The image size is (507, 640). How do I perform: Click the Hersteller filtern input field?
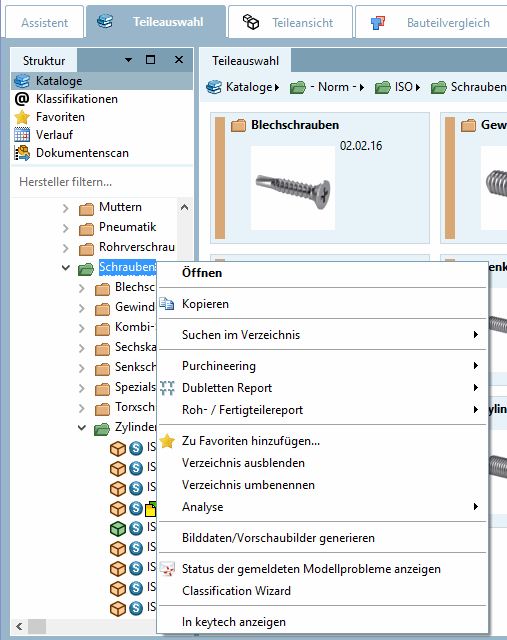pos(102,182)
